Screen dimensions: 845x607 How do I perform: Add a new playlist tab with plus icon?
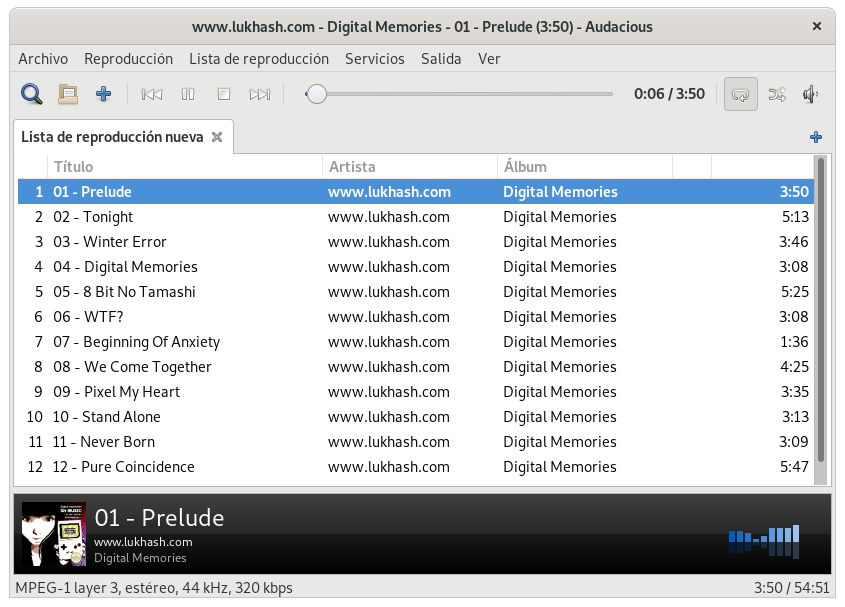coord(816,137)
